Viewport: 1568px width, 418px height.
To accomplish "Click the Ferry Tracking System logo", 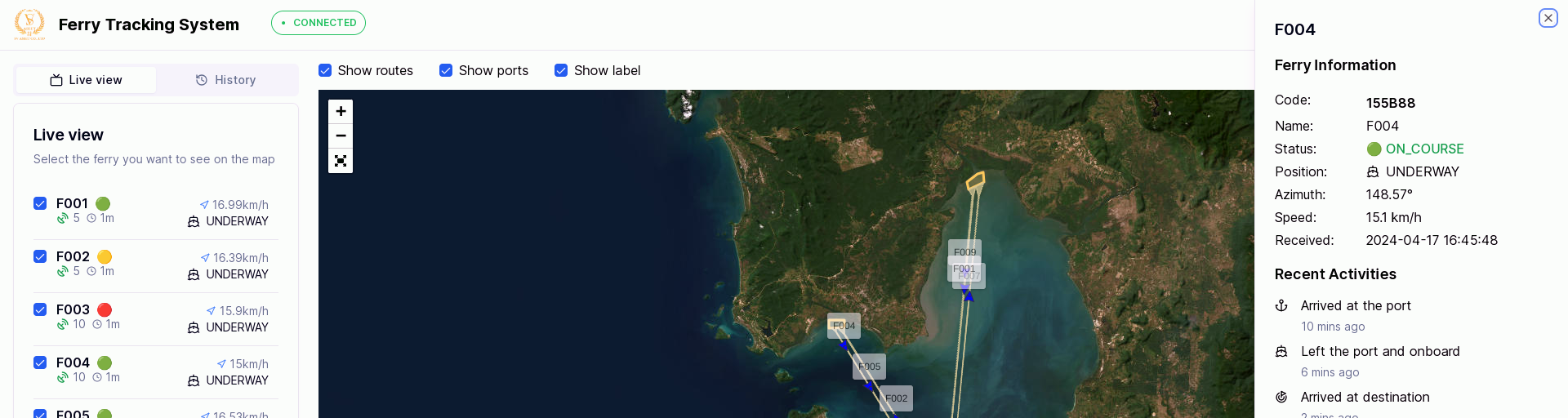I will (29, 24).
